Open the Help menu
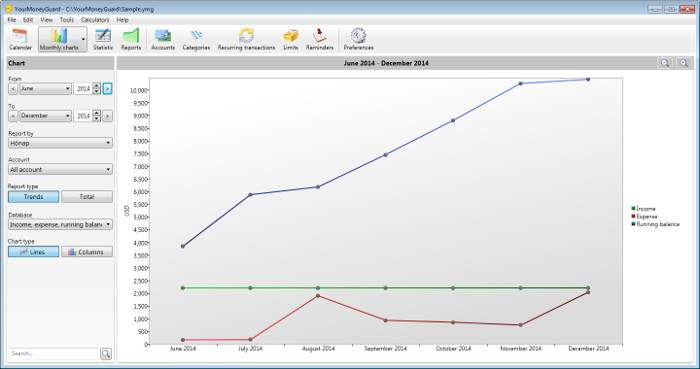This screenshot has height=369, width=700. pos(122,20)
